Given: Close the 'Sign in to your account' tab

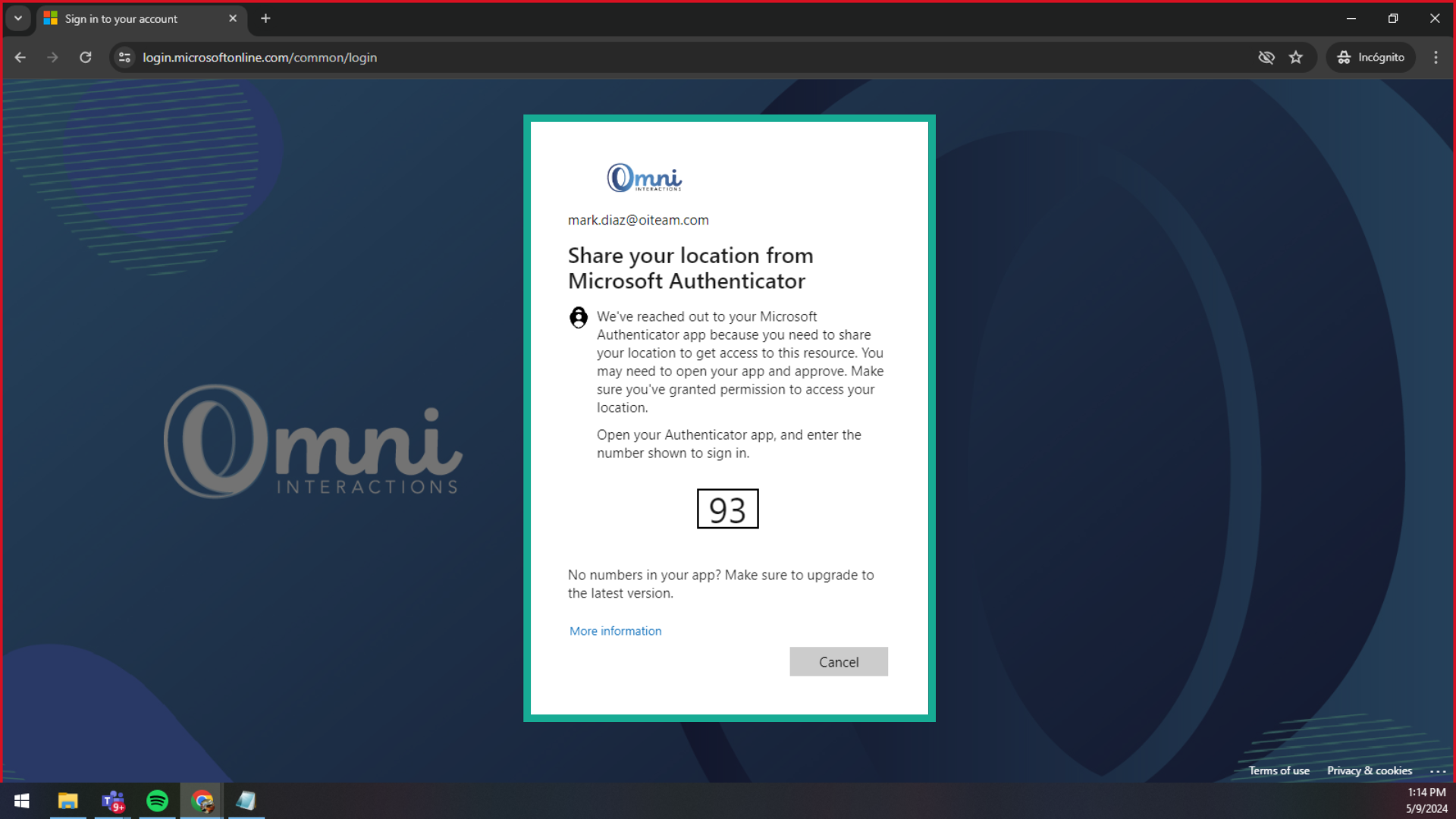Looking at the screenshot, I should (x=233, y=18).
